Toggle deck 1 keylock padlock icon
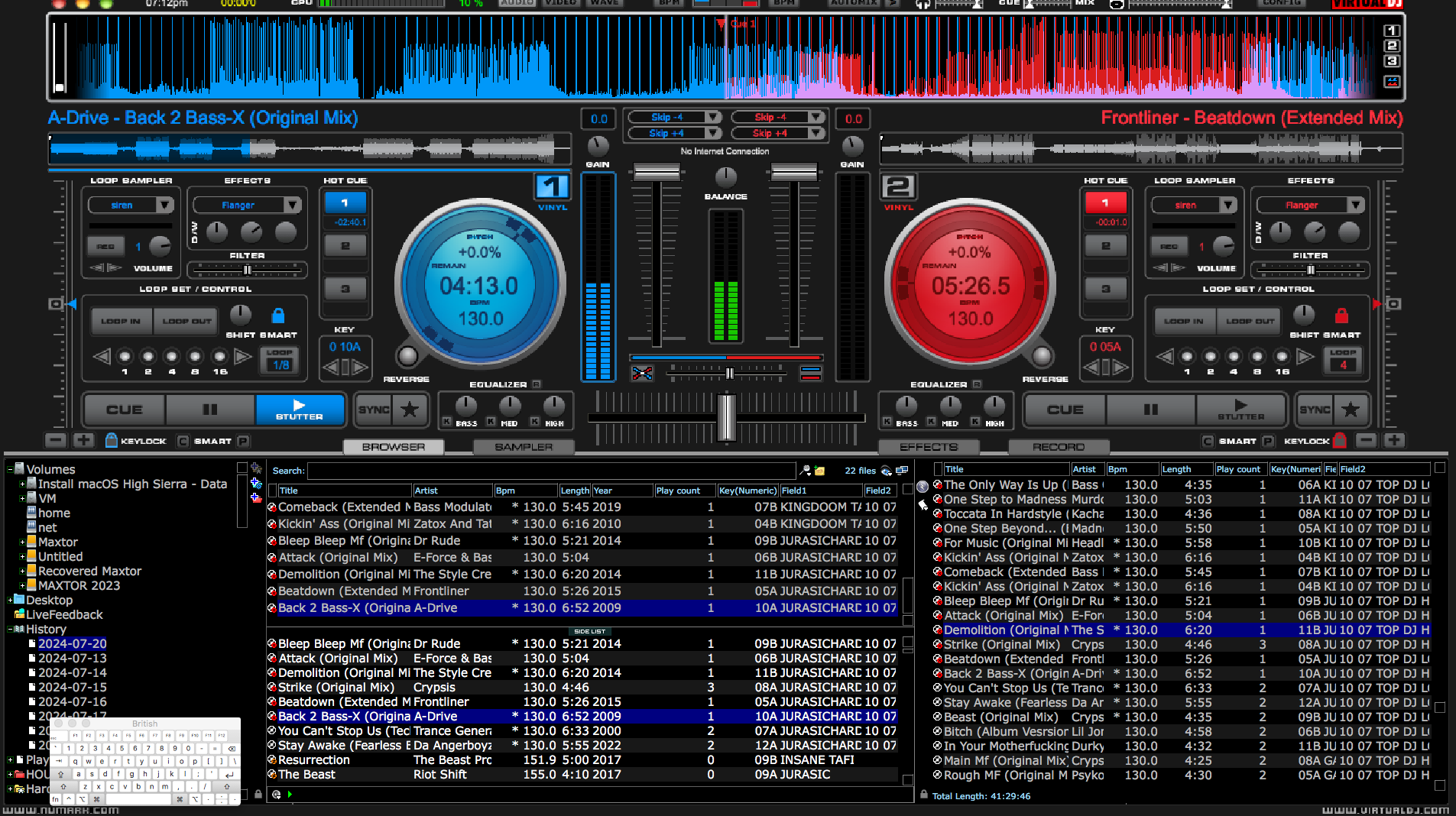The height and width of the screenshot is (816, 1456). tap(112, 440)
